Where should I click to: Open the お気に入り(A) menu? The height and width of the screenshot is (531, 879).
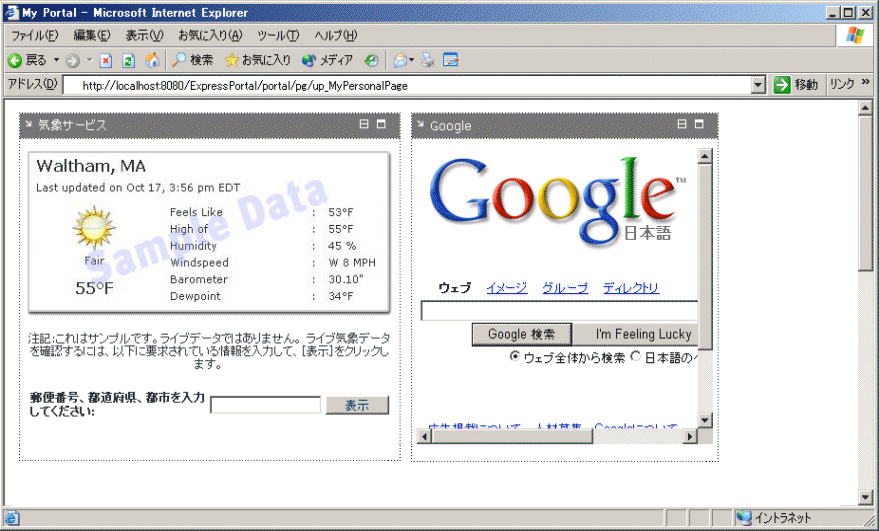coord(210,35)
